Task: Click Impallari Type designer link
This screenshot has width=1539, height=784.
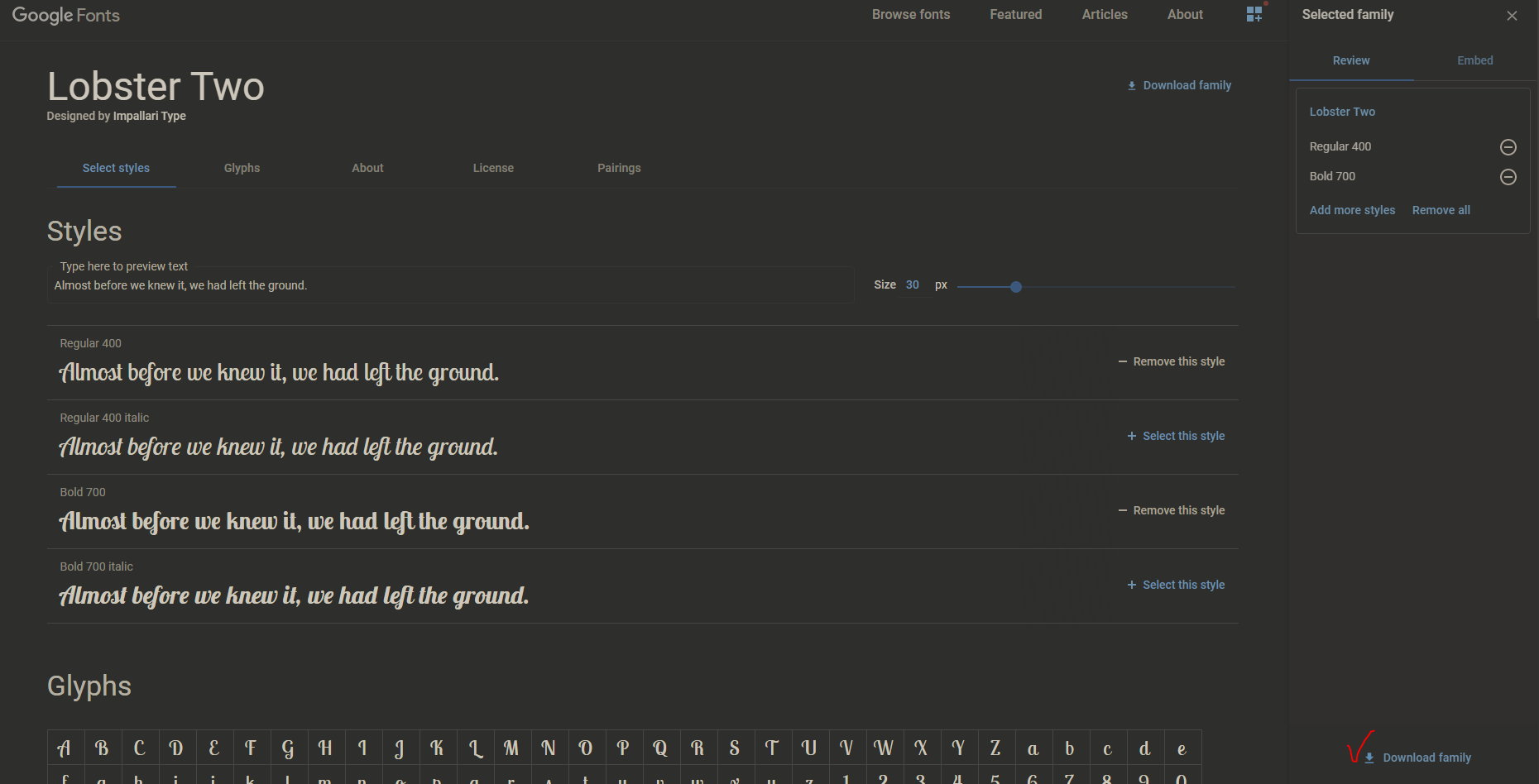Action: tap(149, 116)
